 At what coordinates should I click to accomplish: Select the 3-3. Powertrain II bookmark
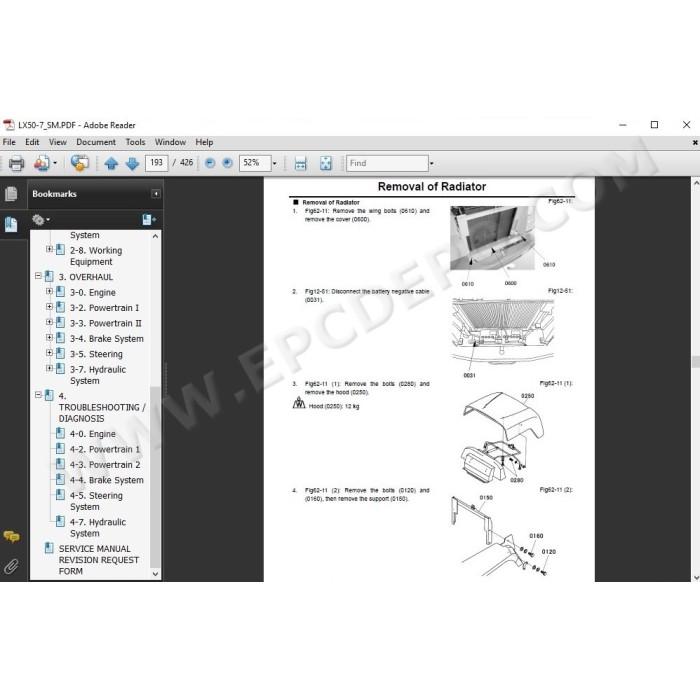(105, 323)
